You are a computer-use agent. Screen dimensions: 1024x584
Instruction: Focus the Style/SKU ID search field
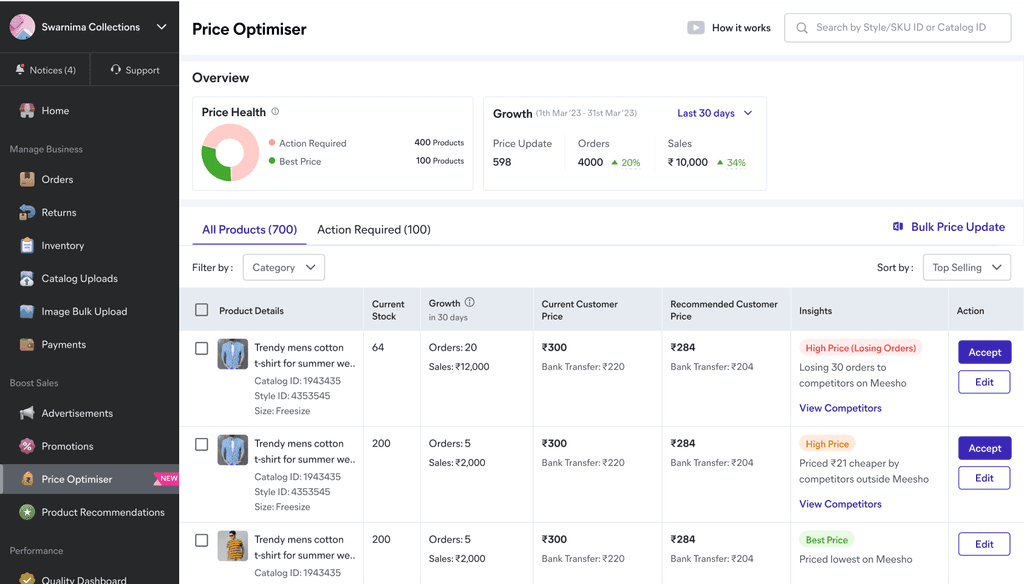click(x=897, y=27)
